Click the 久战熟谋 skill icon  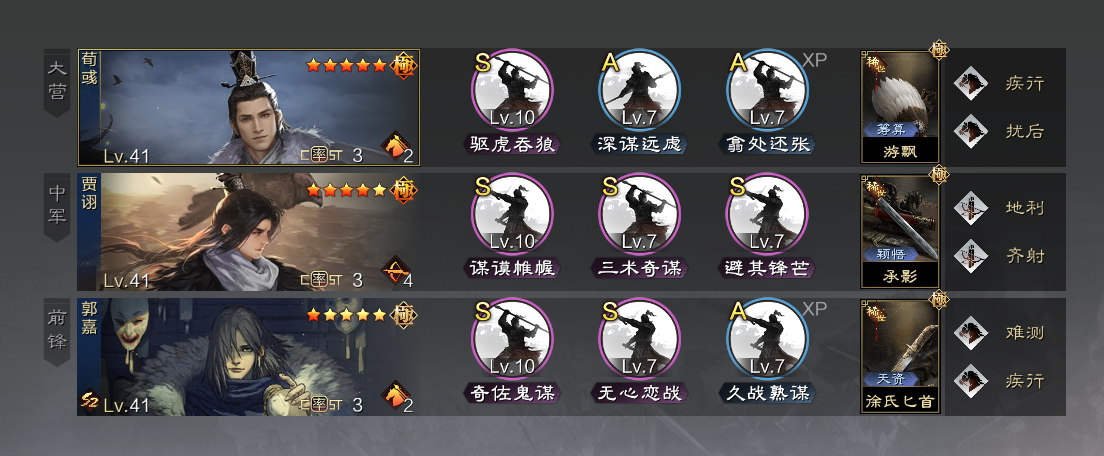tap(767, 339)
